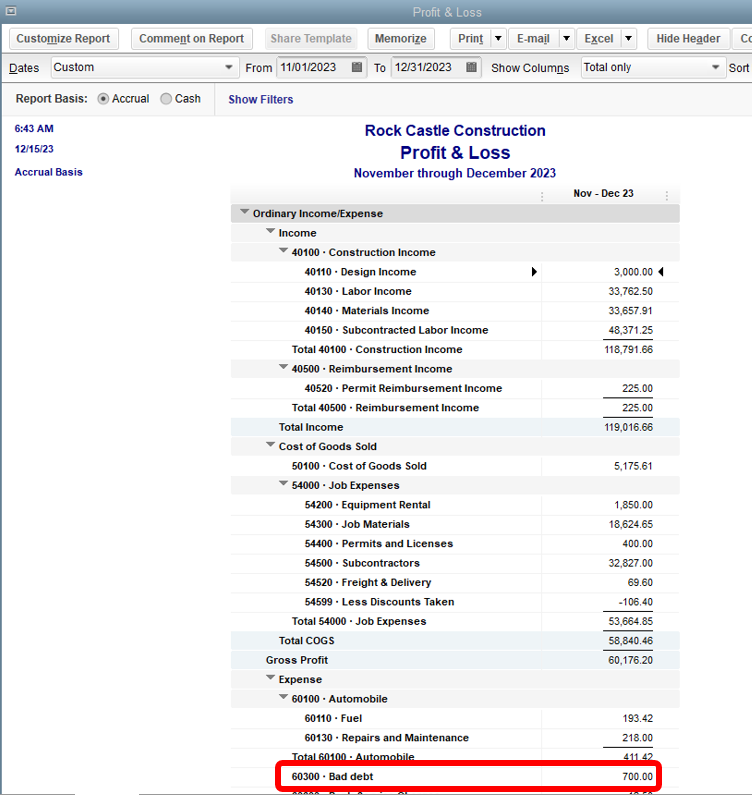This screenshot has width=752, height=795.
Task: Collapse 60100 Automobile
Action: pyautogui.click(x=283, y=697)
